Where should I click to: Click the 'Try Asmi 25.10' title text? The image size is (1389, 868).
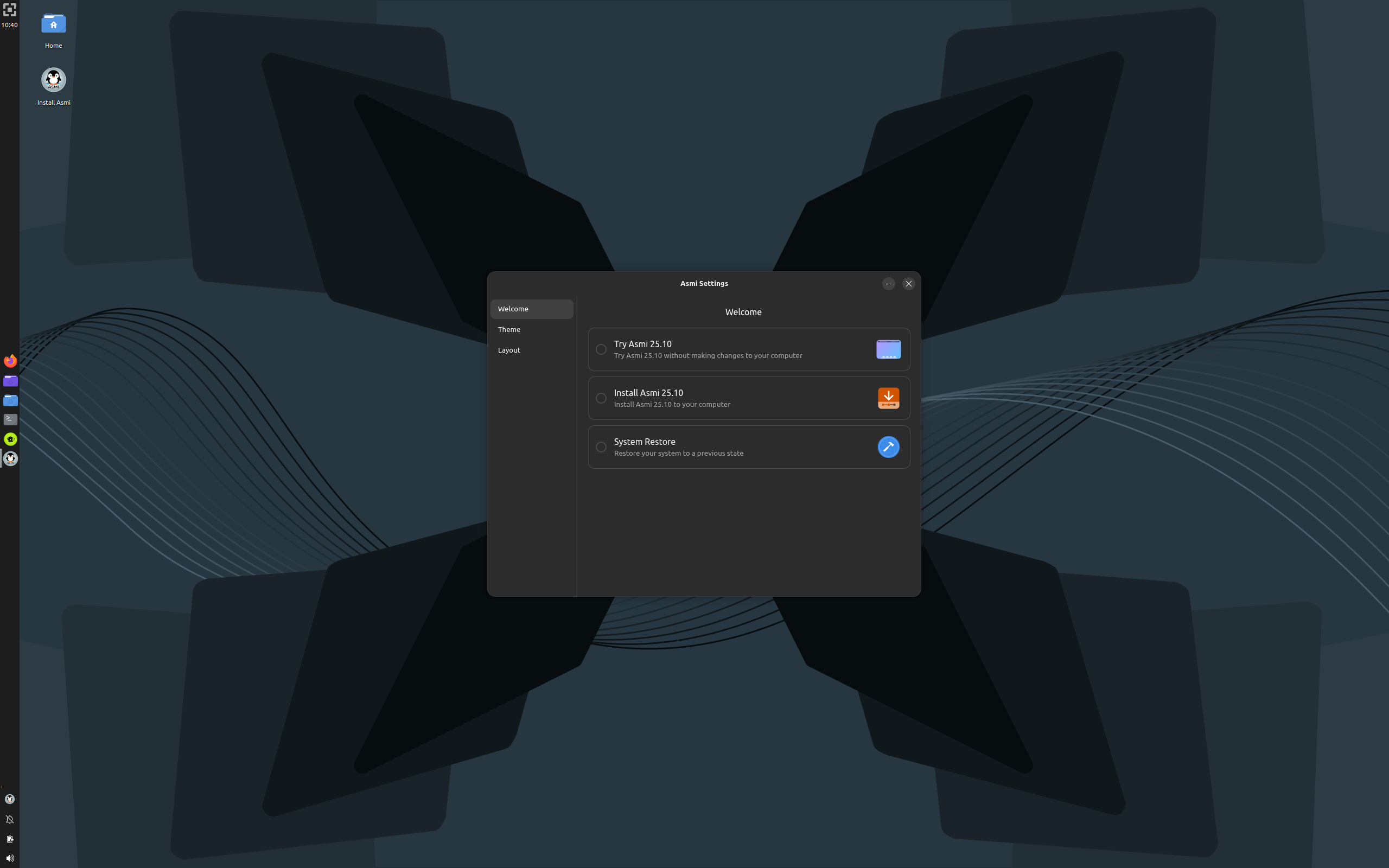point(642,344)
